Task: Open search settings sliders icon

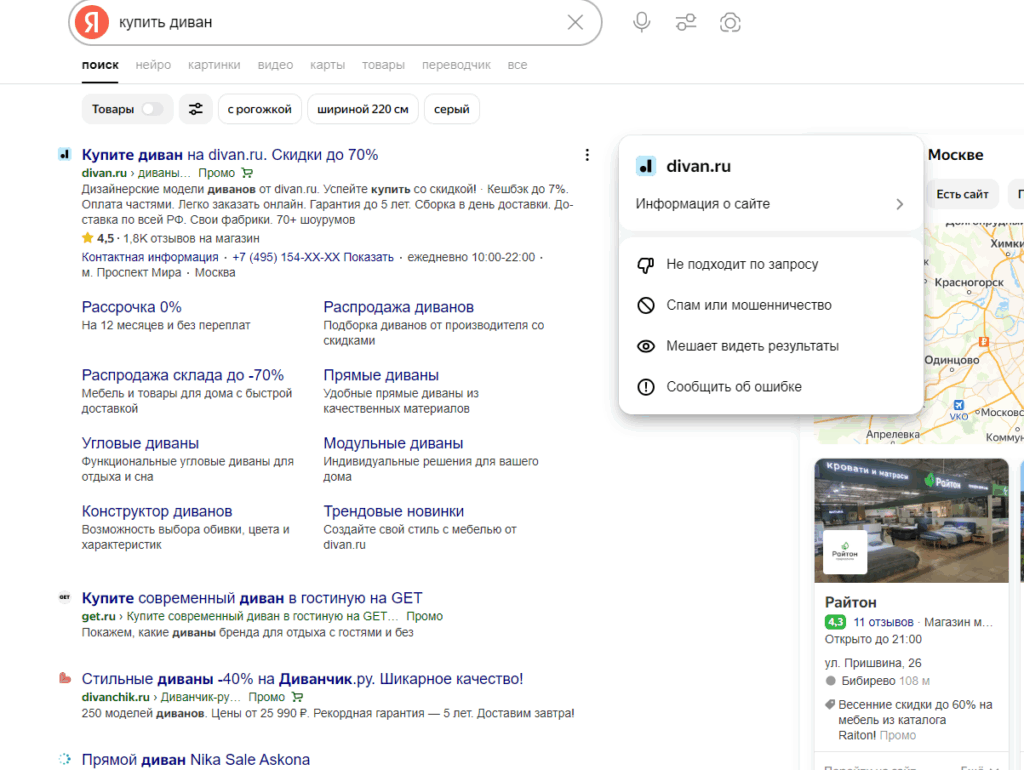Action: tap(686, 22)
